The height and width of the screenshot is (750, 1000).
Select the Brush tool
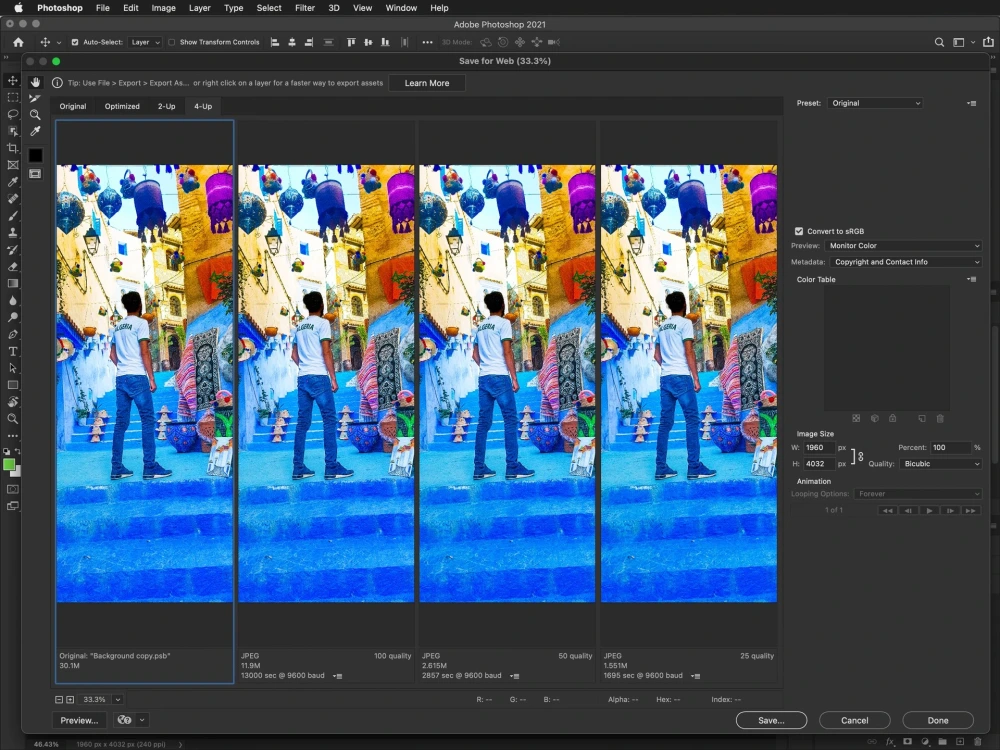pyautogui.click(x=12, y=216)
